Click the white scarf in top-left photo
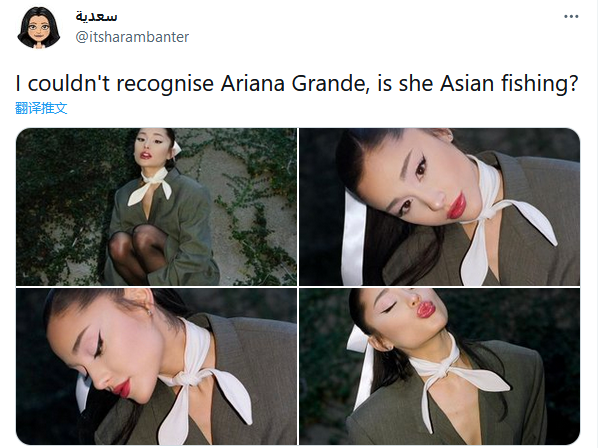 click(x=150, y=187)
